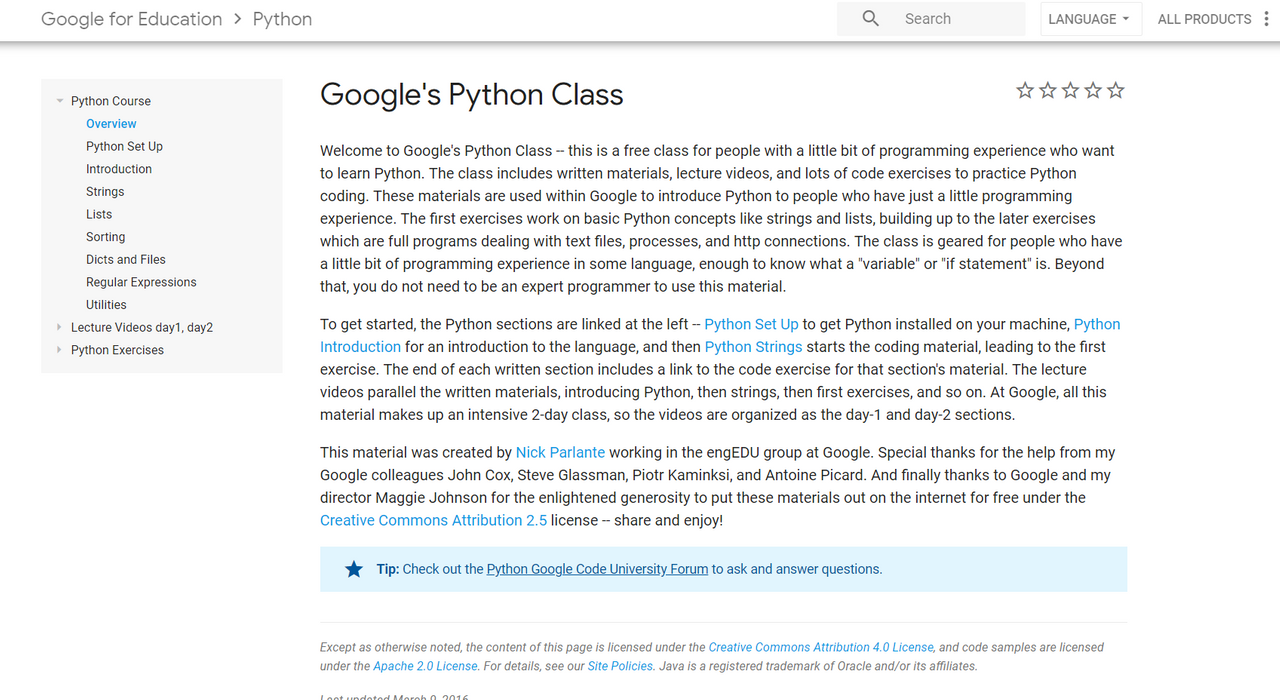
Task: Click the blue tip star icon
Action: (x=354, y=569)
